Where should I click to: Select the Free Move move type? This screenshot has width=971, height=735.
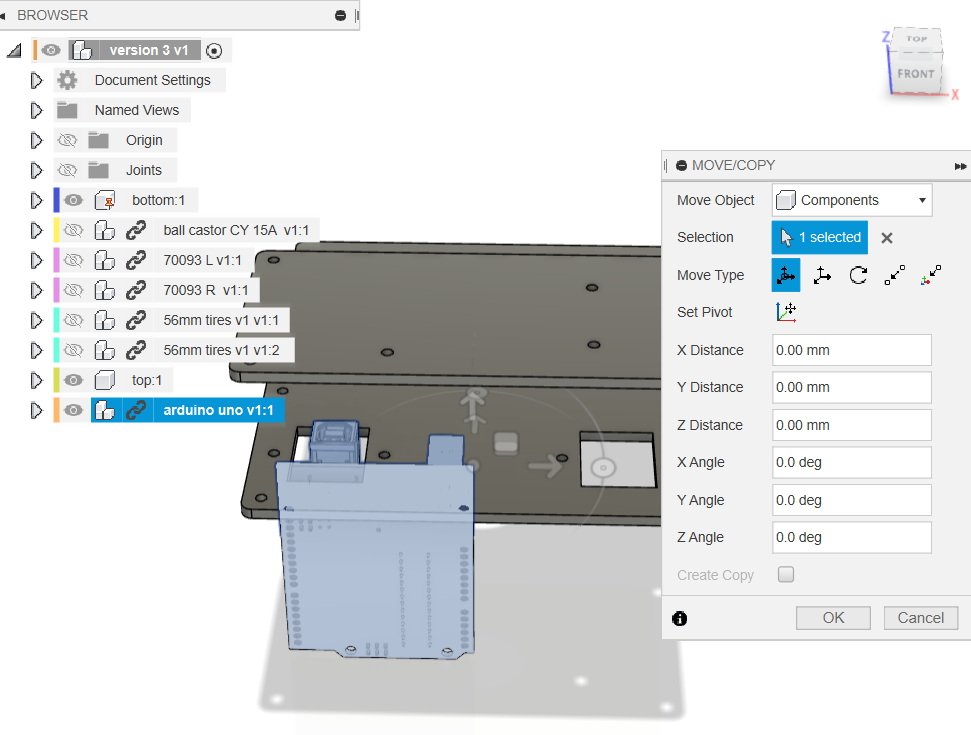point(786,275)
